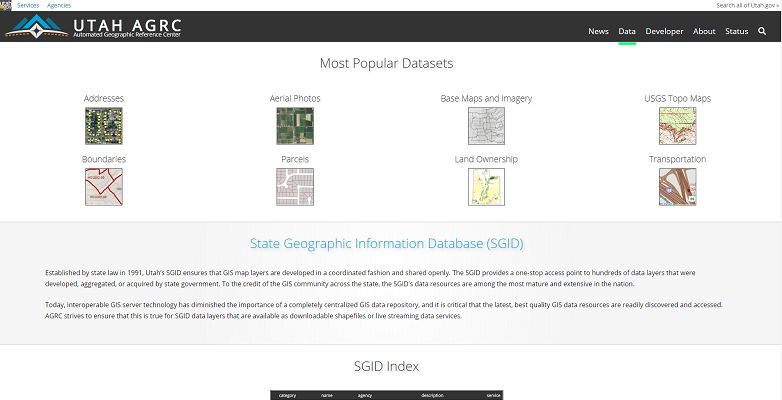782x400 pixels.
Task: Click 'Search all of Utah.gov' link
Action: (748, 5)
